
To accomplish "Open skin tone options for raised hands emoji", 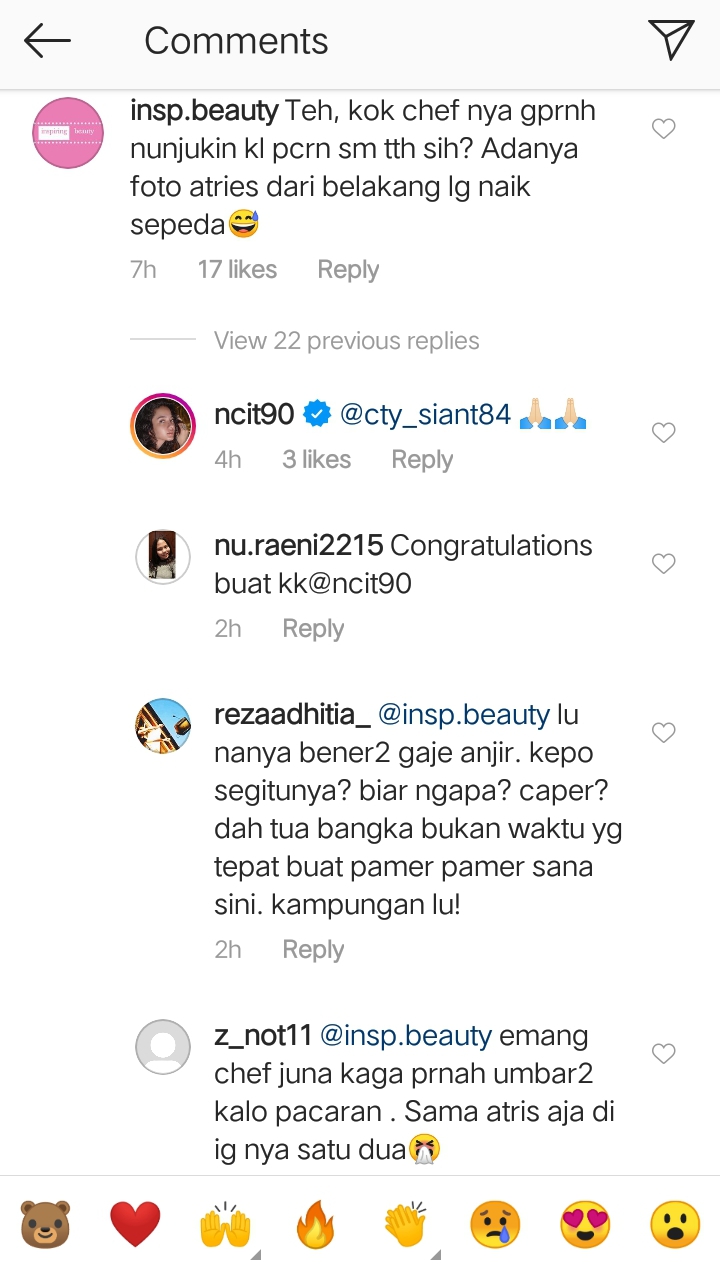I will pyautogui.click(x=225, y=1224).
